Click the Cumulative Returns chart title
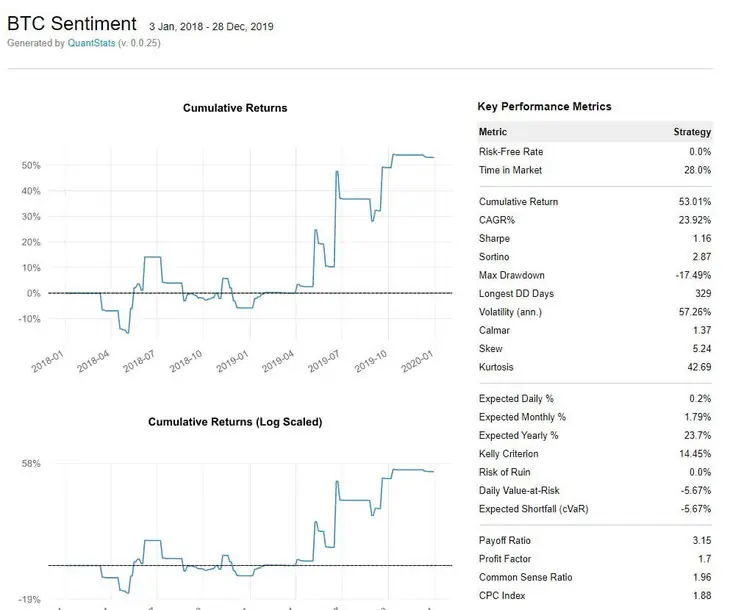This screenshot has width=730, height=610. (x=235, y=108)
